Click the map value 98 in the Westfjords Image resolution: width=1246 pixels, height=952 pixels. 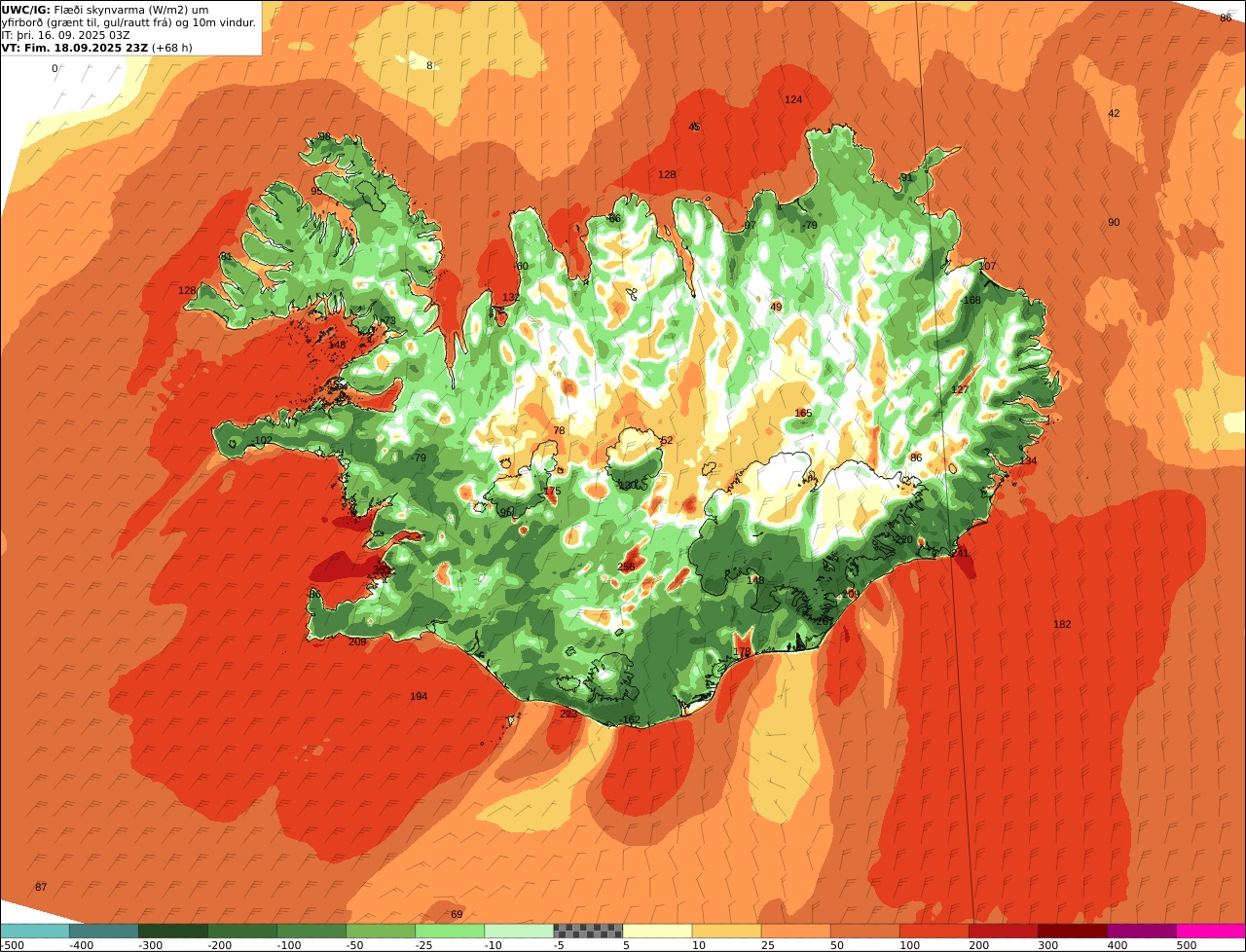tap(325, 137)
